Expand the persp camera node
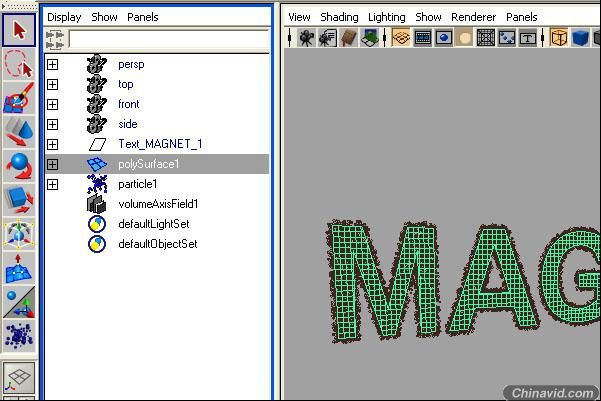 tap(53, 64)
